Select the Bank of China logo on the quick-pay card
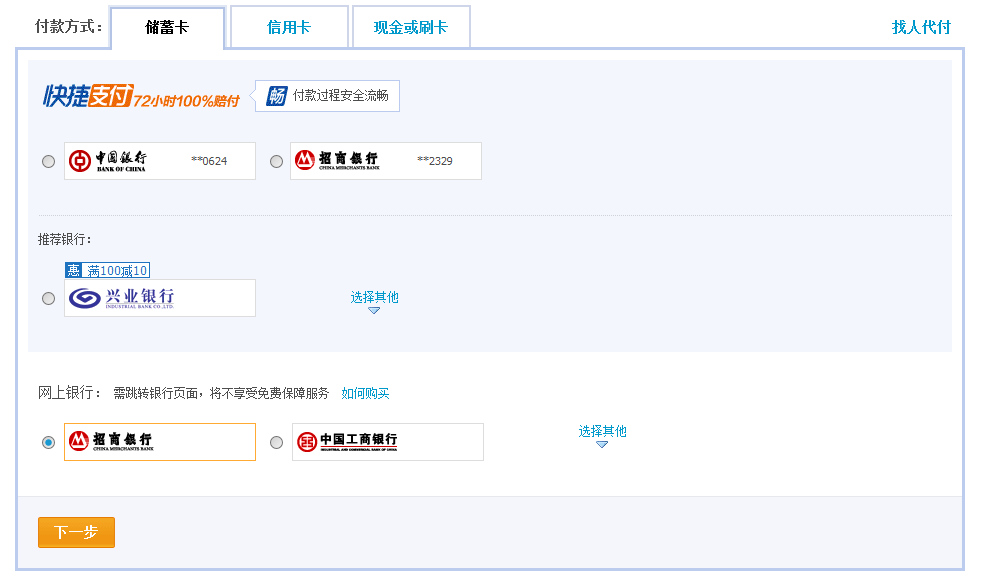 [x=107, y=160]
